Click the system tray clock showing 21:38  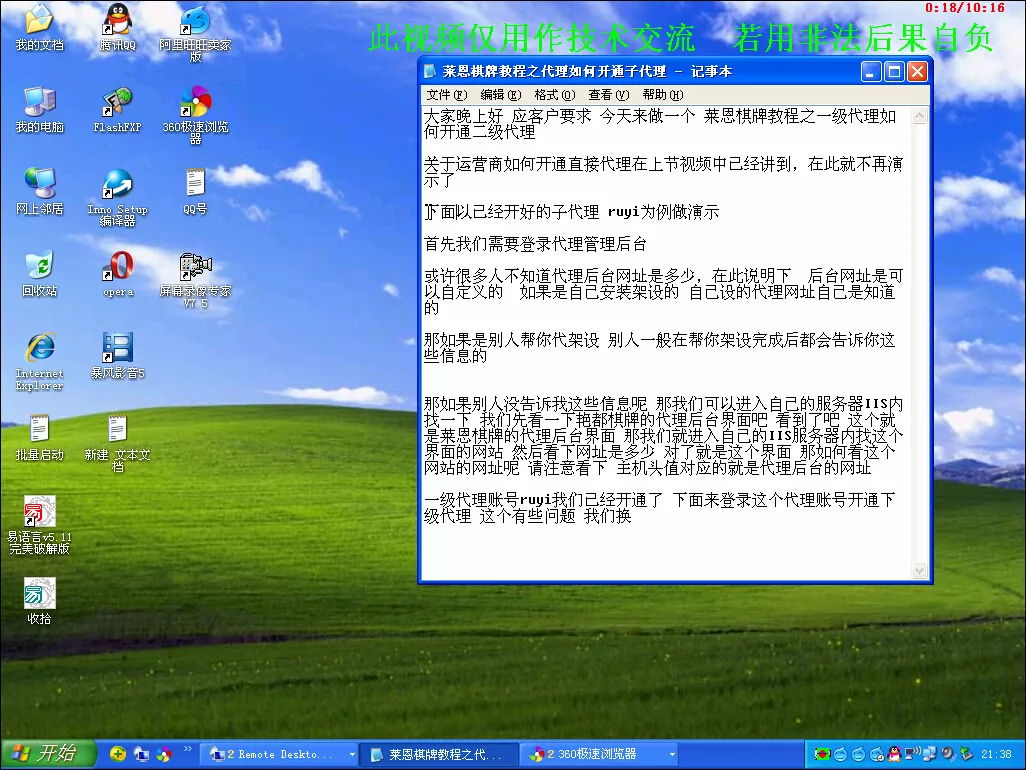click(996, 754)
